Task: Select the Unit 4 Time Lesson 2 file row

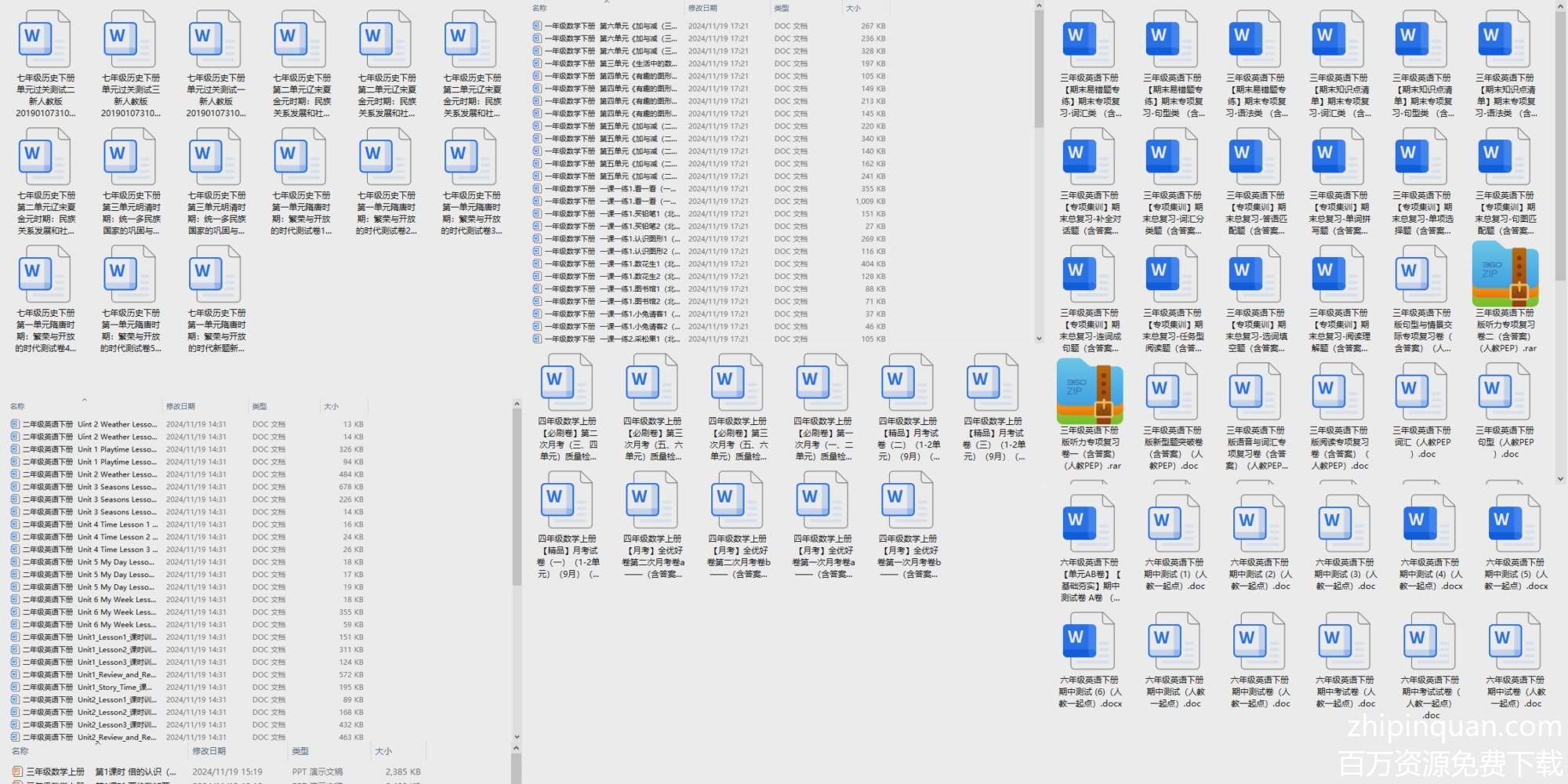Action: click(x=118, y=537)
